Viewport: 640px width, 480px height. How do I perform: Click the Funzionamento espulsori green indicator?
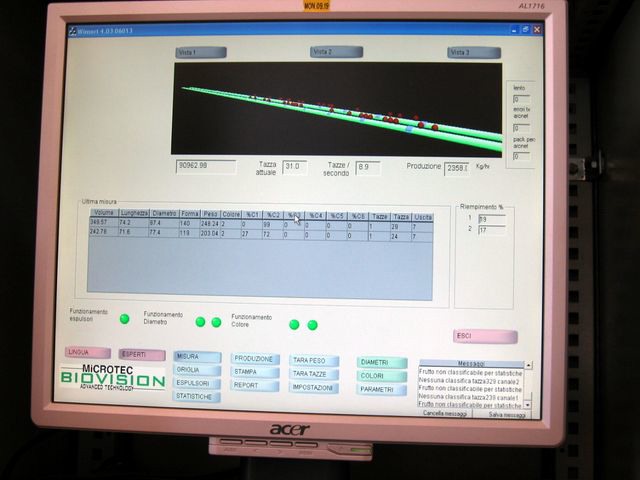click(x=125, y=319)
